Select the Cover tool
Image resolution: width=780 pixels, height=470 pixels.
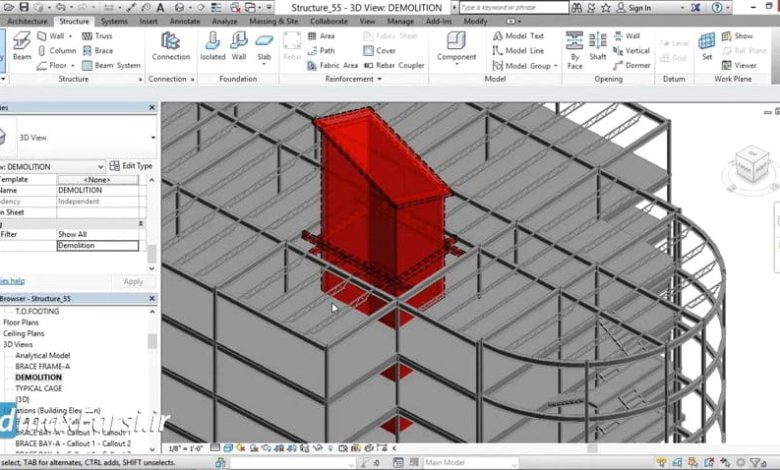click(380, 51)
